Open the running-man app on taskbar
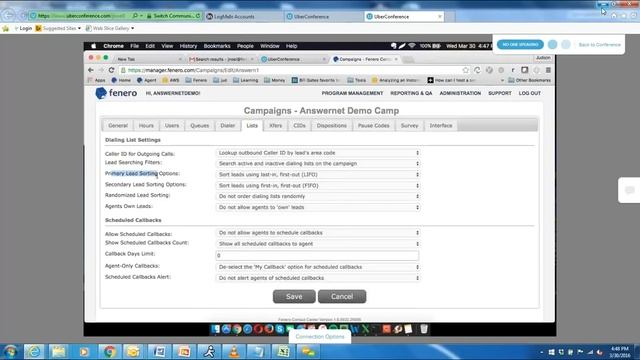This screenshot has height=360, width=640. [x=209, y=351]
